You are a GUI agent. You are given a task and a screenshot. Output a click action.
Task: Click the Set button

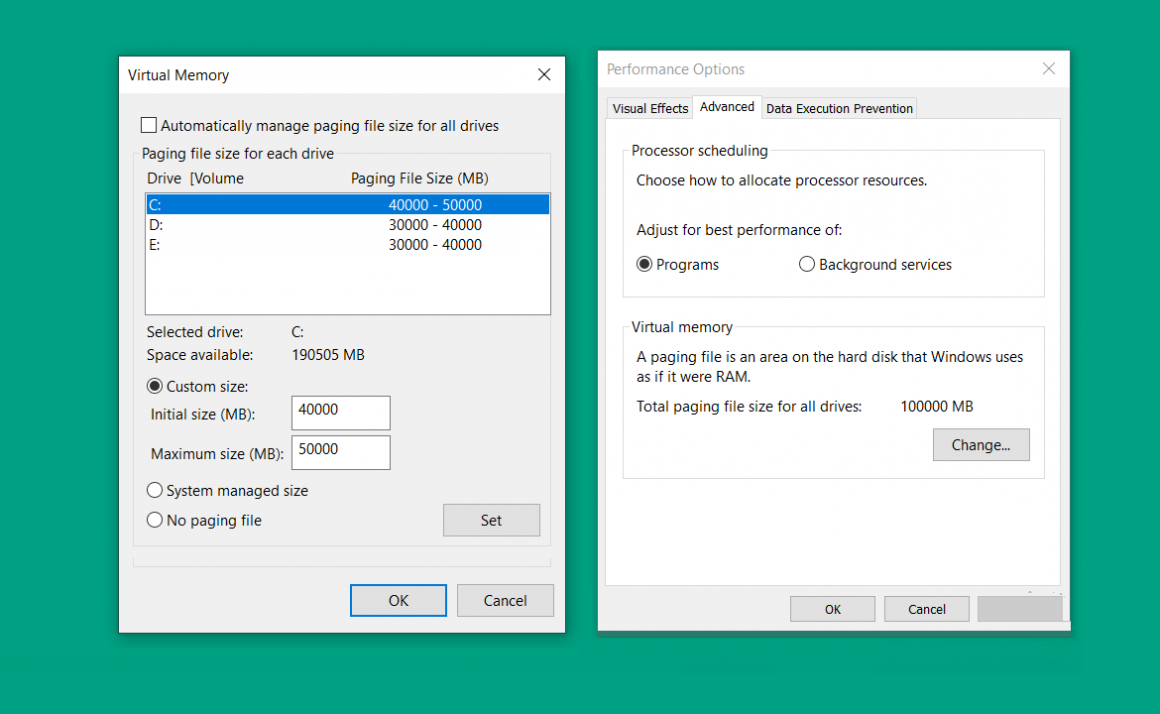[x=491, y=520]
